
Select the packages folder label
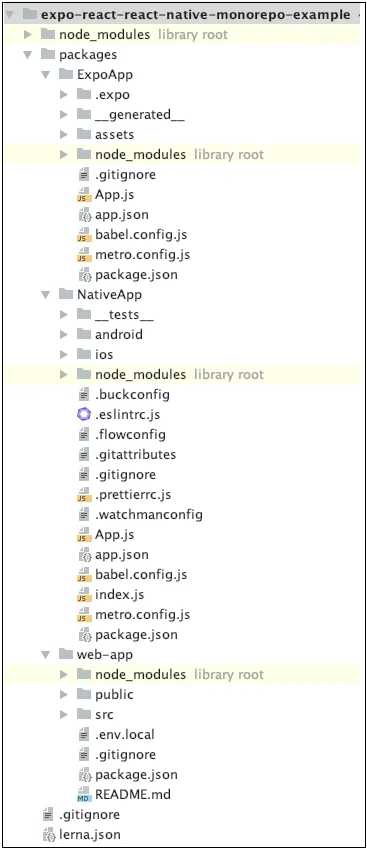click(x=88, y=55)
